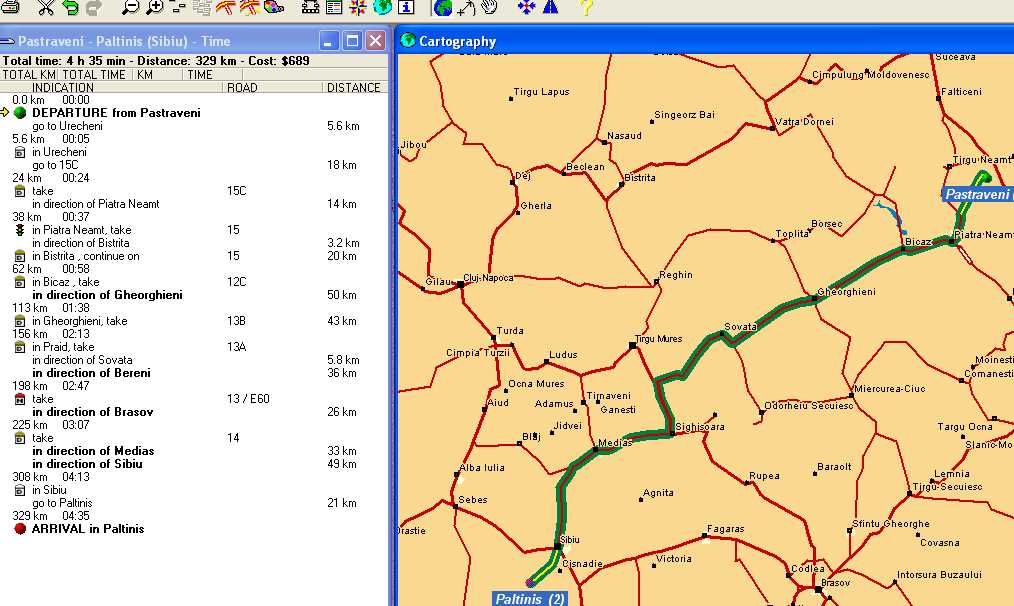Click the road number '13 / E60'

(x=248, y=399)
